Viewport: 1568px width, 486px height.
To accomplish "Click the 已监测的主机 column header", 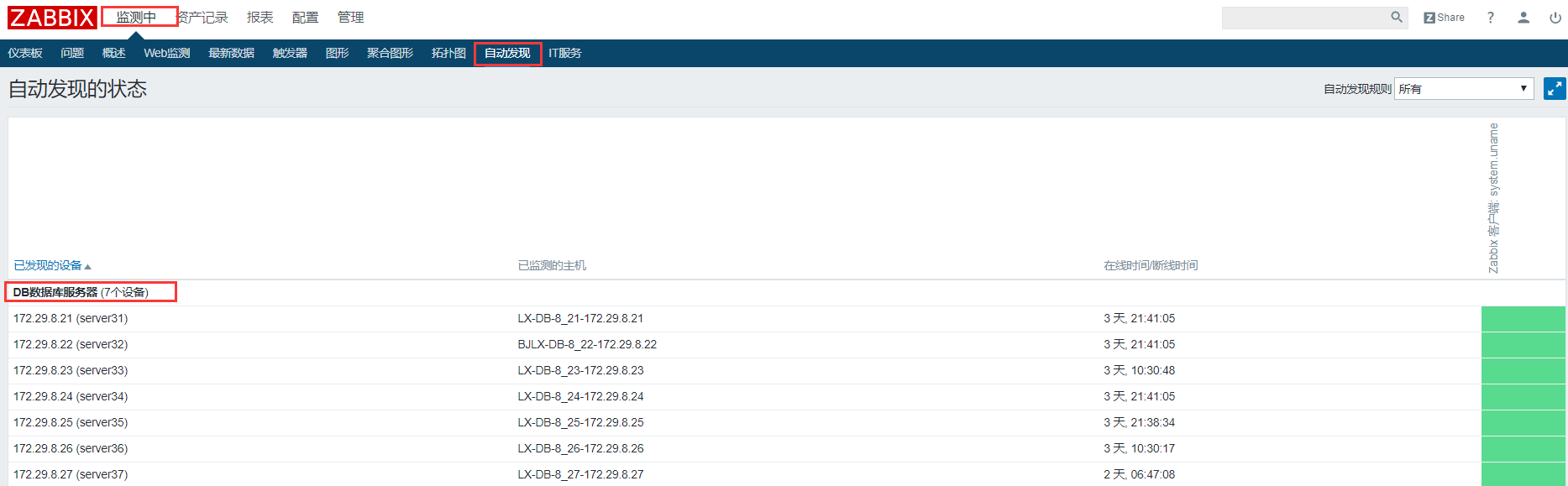I will tap(552, 265).
